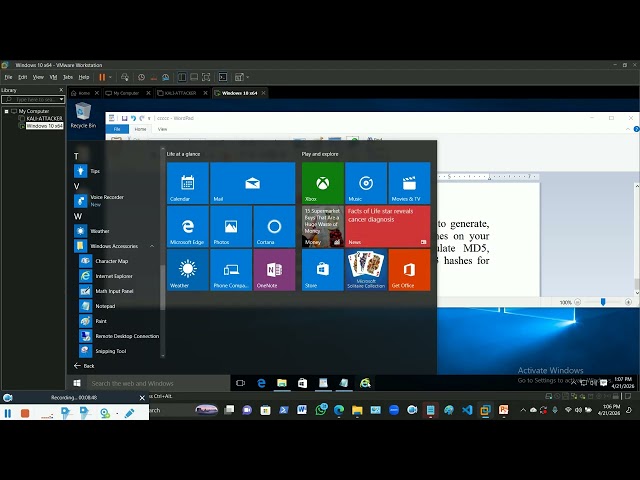
Task: Open the Cortana tile
Action: click(274, 227)
